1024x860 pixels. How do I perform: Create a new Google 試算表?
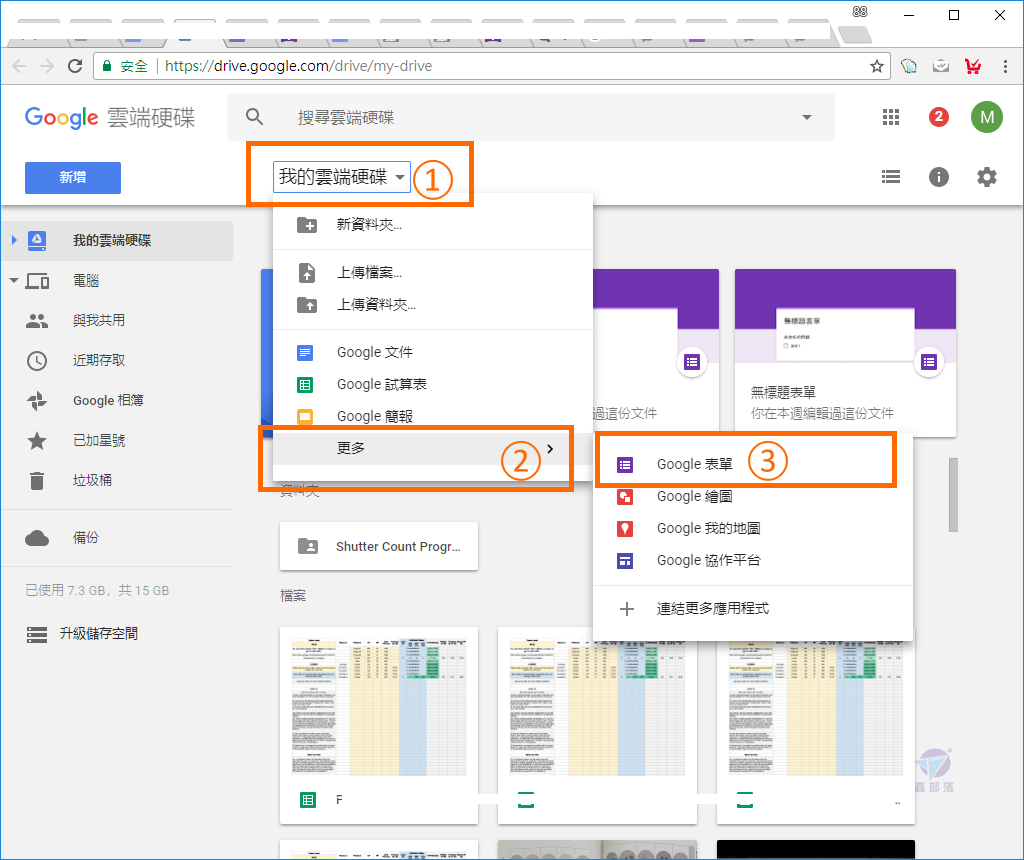433,385
